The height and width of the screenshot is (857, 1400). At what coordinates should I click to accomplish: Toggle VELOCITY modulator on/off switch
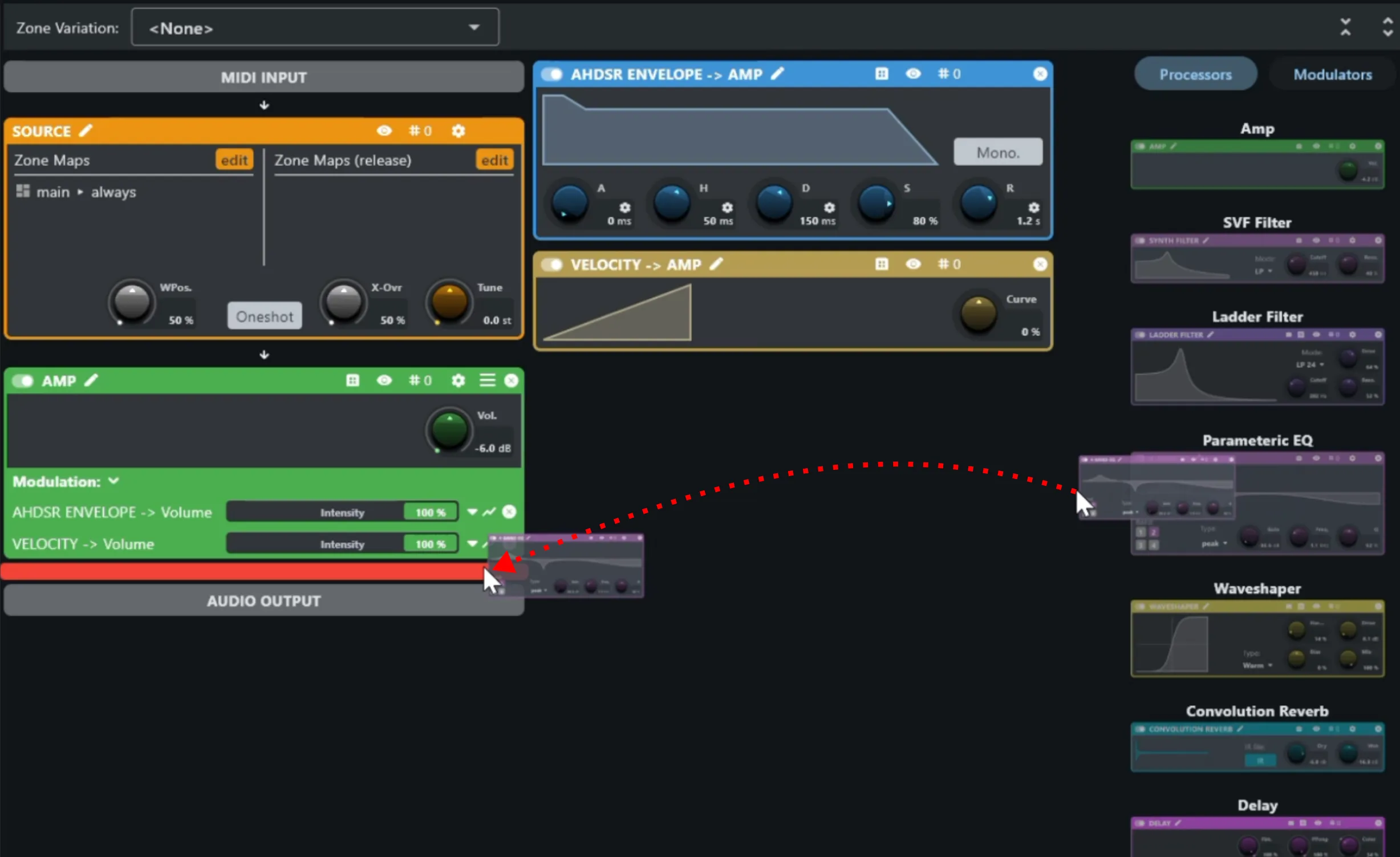tap(552, 265)
